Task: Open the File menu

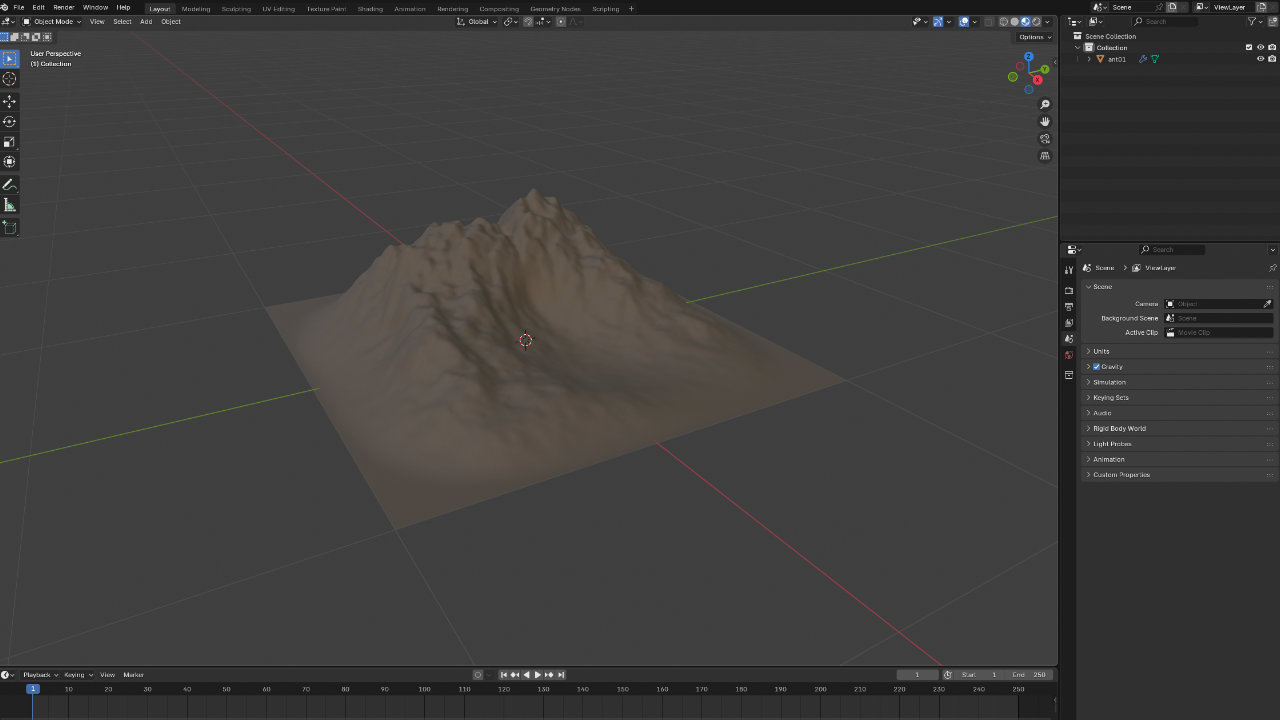Action: coord(18,8)
